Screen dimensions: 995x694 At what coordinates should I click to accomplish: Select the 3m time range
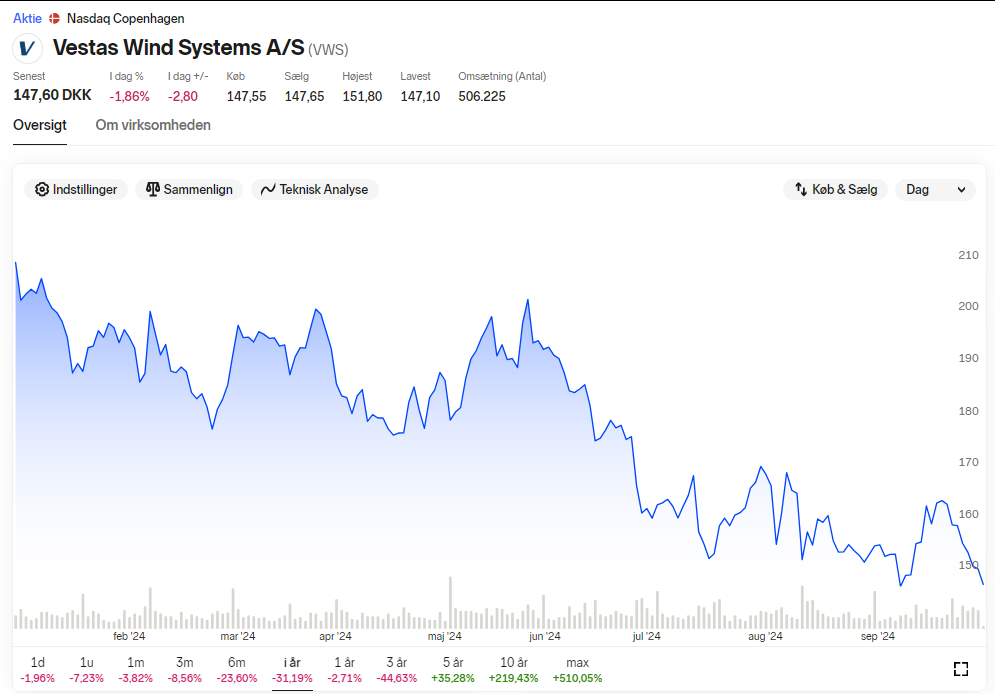click(185, 670)
